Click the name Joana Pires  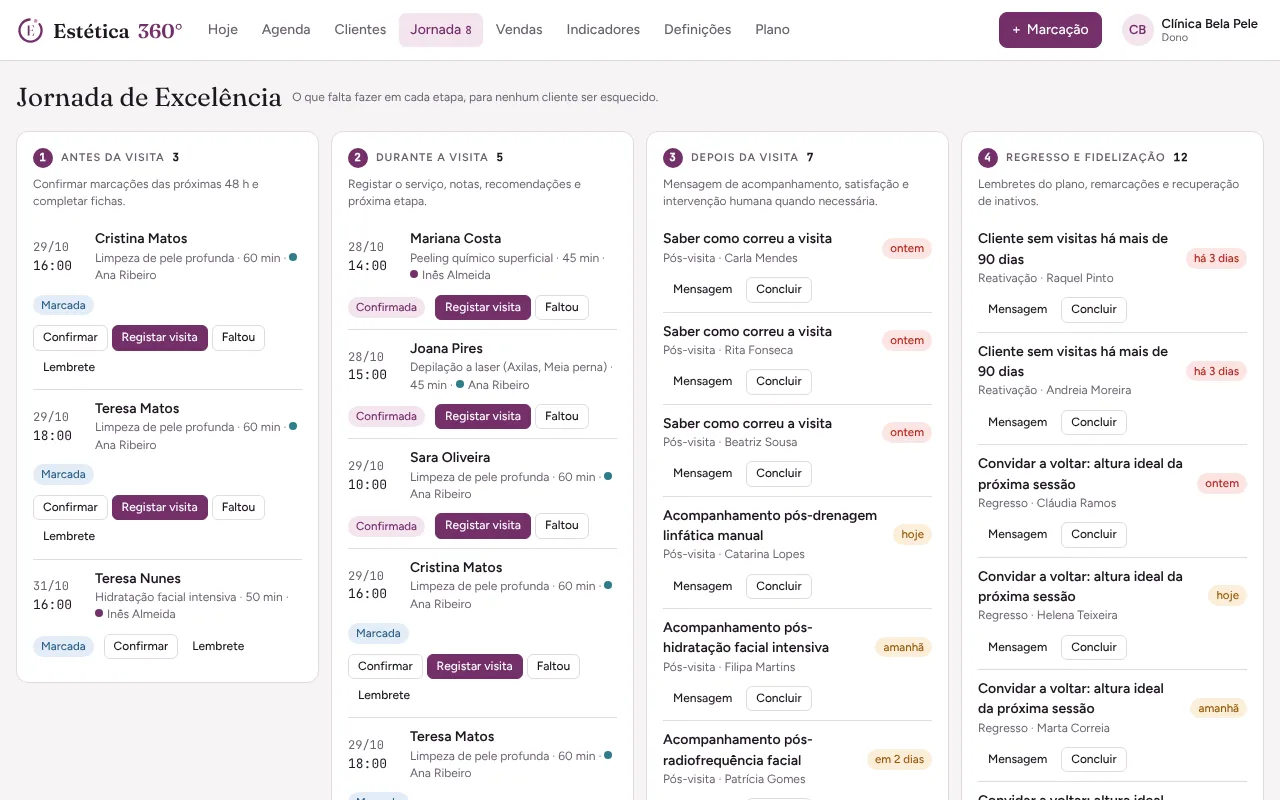tap(446, 349)
